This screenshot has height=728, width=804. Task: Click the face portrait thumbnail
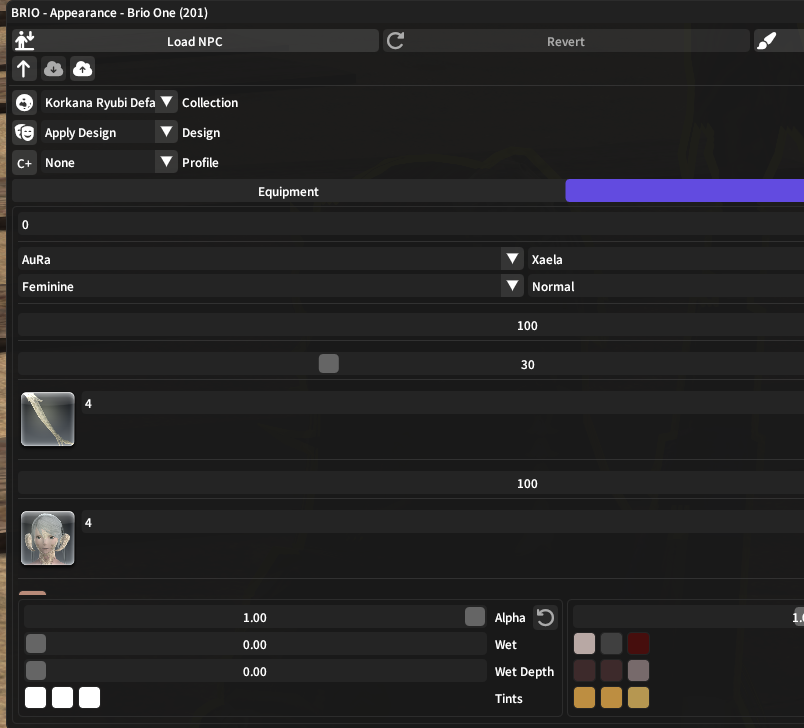[48, 538]
